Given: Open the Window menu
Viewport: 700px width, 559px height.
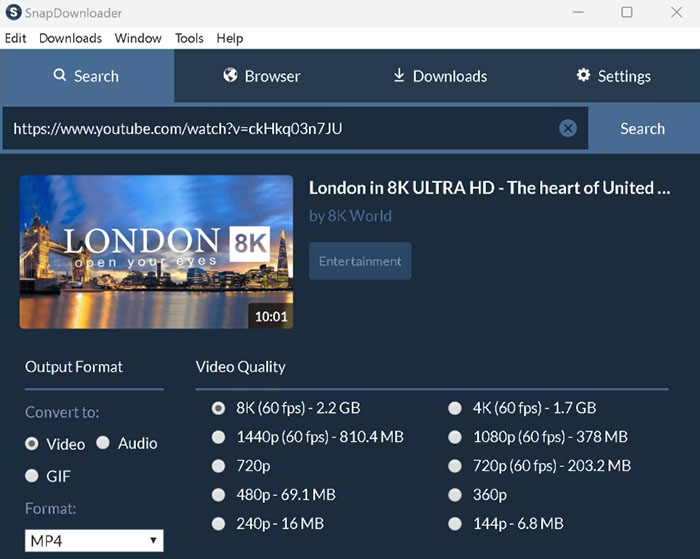Looking at the screenshot, I should point(138,38).
